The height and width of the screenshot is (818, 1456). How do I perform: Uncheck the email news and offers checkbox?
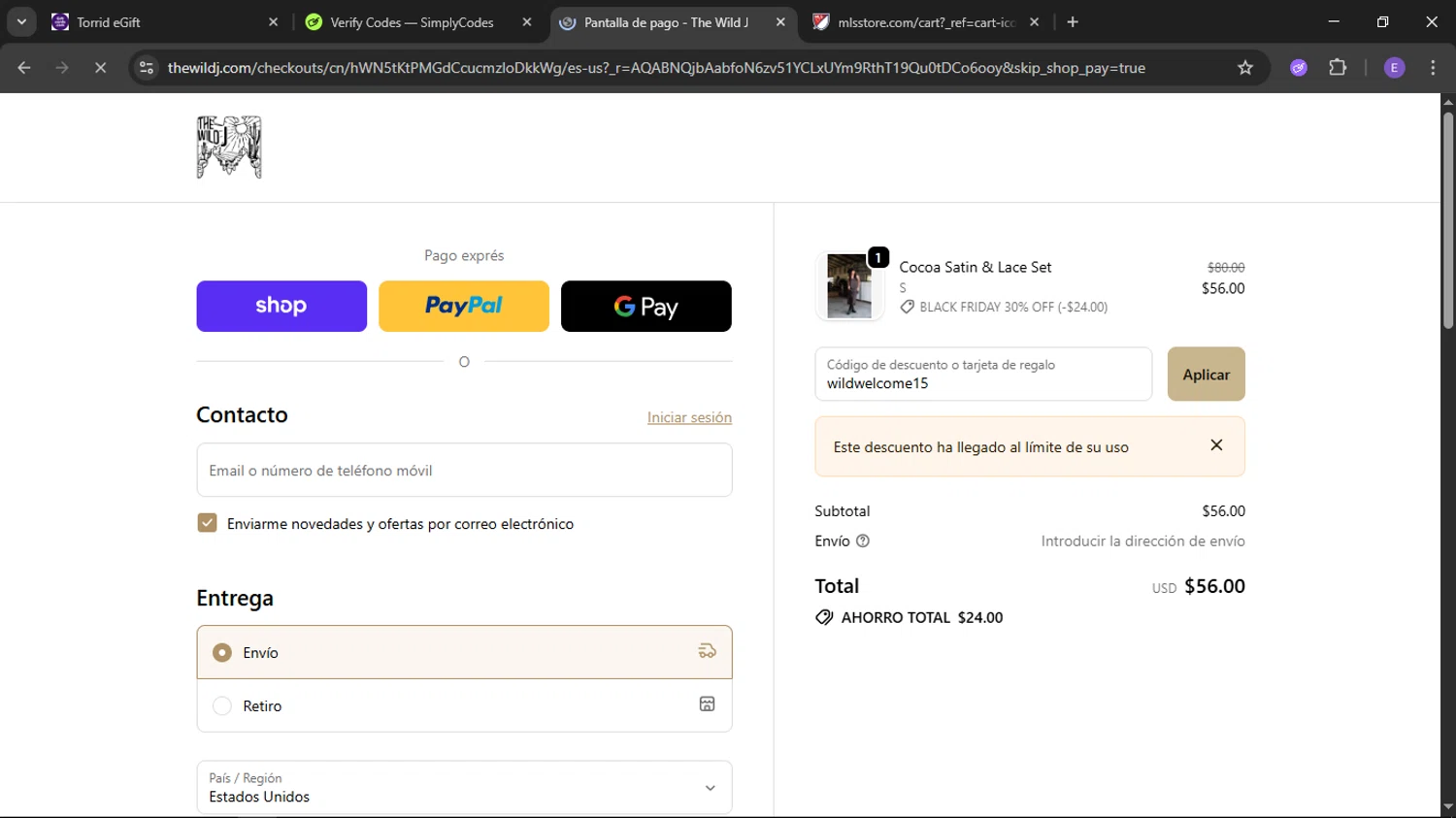tap(207, 523)
